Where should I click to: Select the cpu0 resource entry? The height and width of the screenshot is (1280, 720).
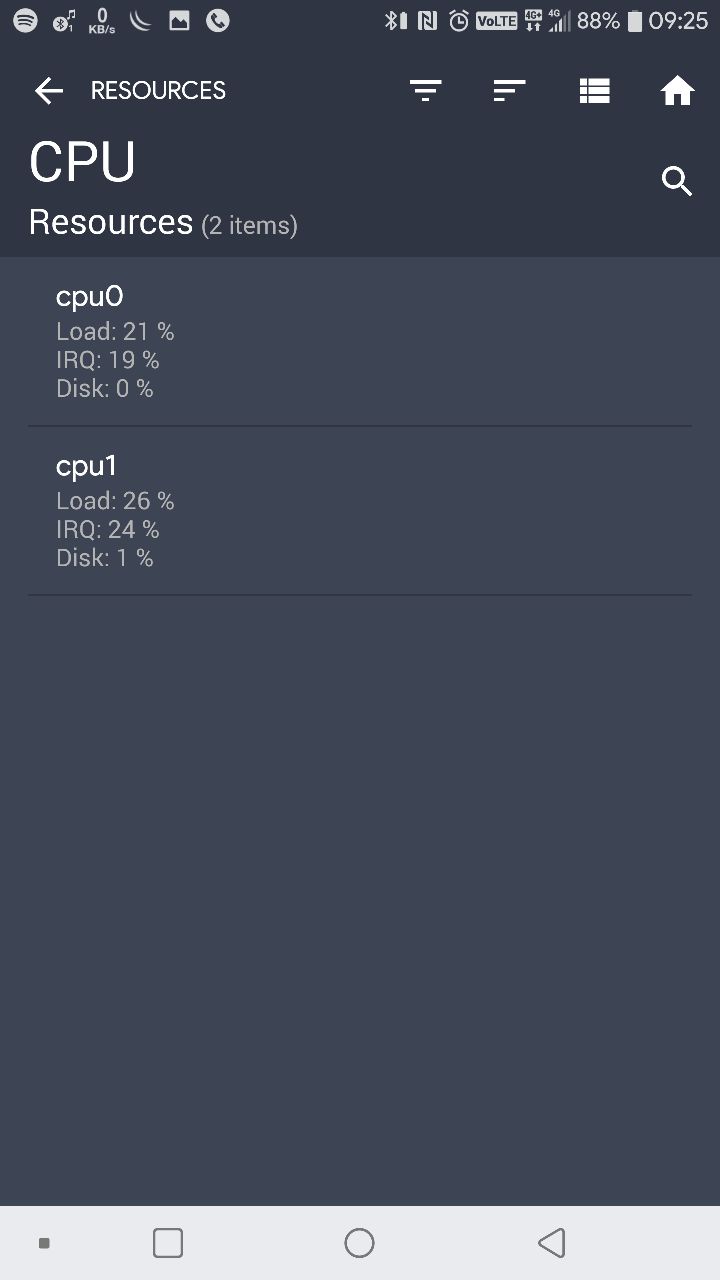coord(360,341)
